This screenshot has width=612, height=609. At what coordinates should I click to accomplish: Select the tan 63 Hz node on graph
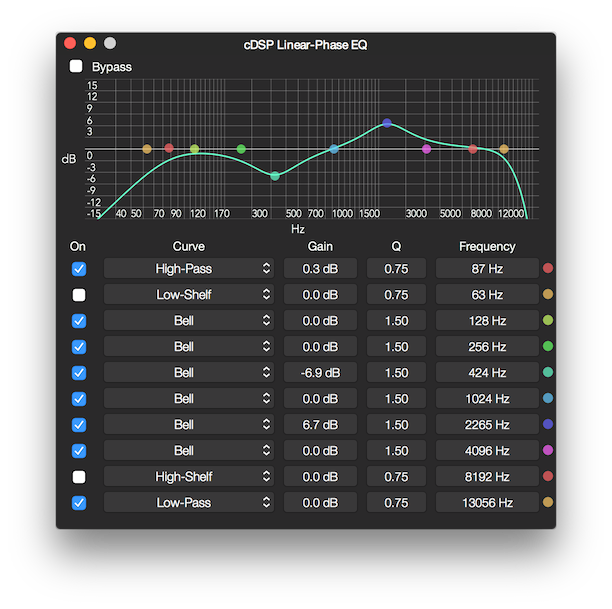147,149
